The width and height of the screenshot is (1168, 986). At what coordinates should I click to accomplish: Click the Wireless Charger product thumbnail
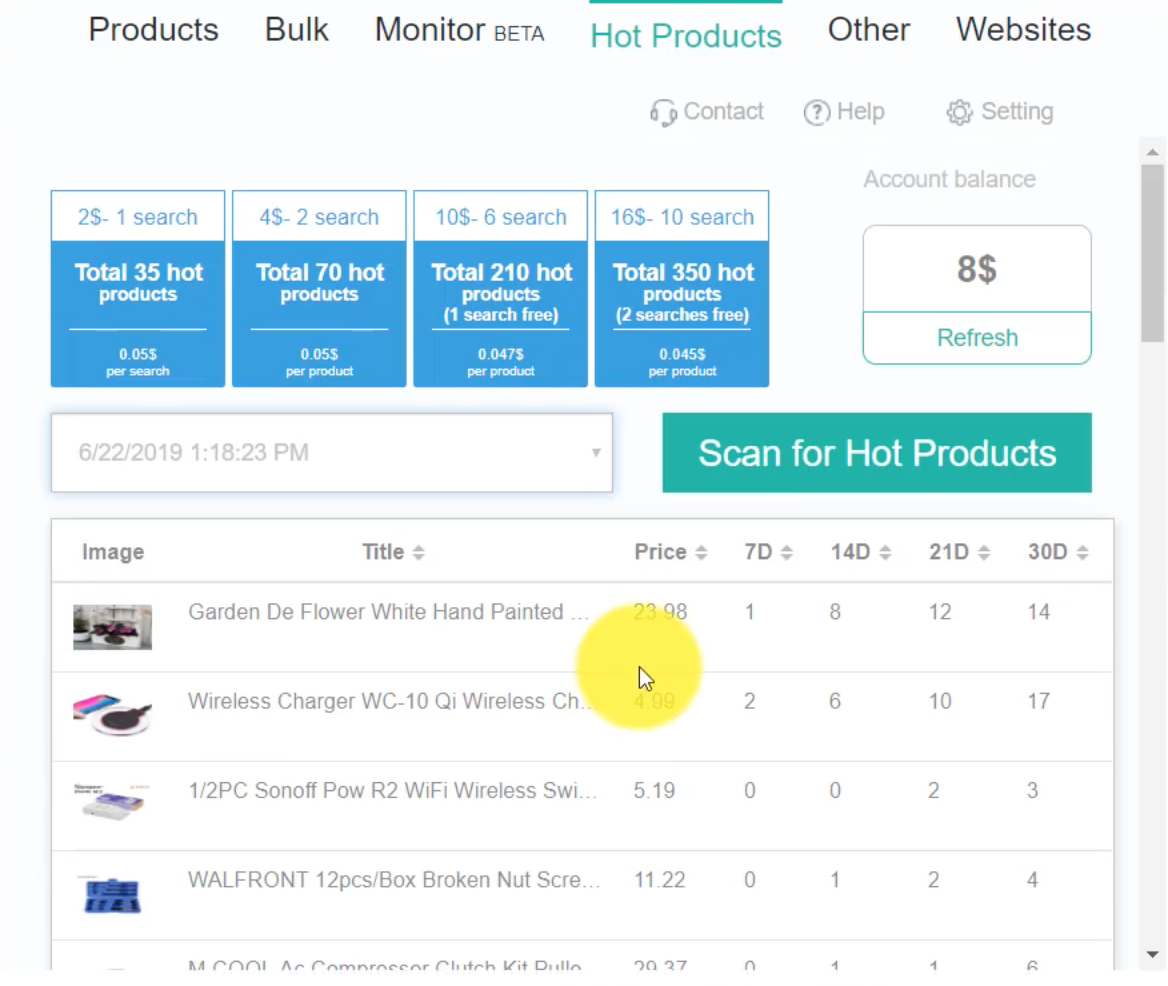point(112,715)
